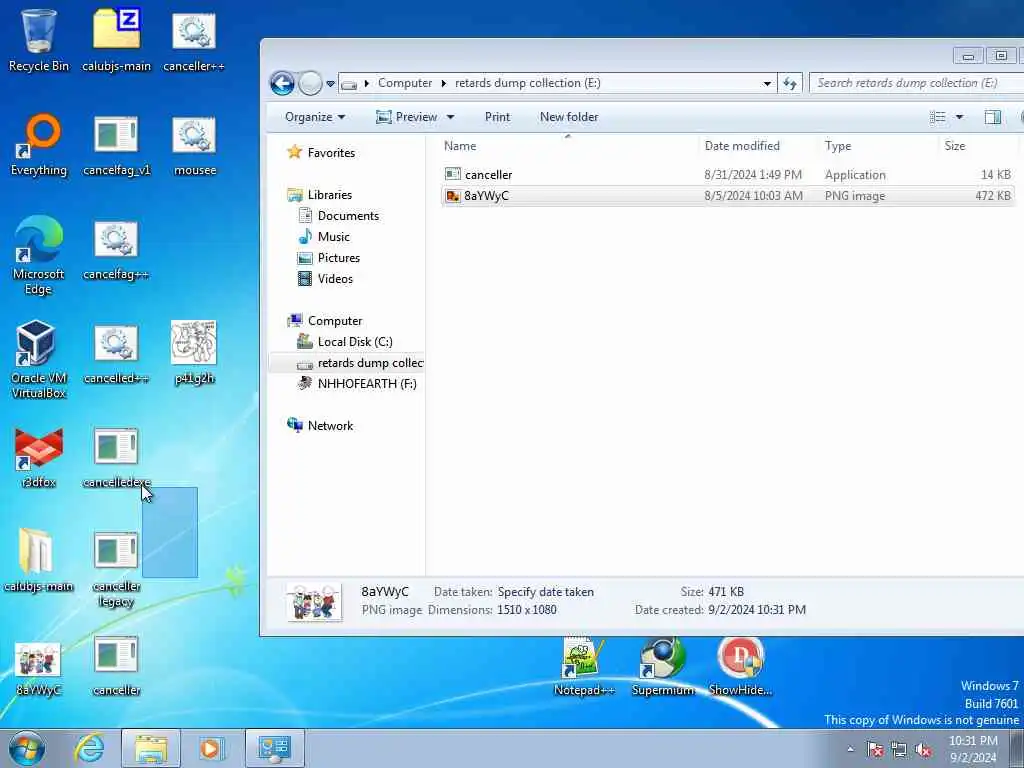Select the cancelledexe desktop icon
This screenshot has height=768, width=1024.
pyautogui.click(x=116, y=457)
